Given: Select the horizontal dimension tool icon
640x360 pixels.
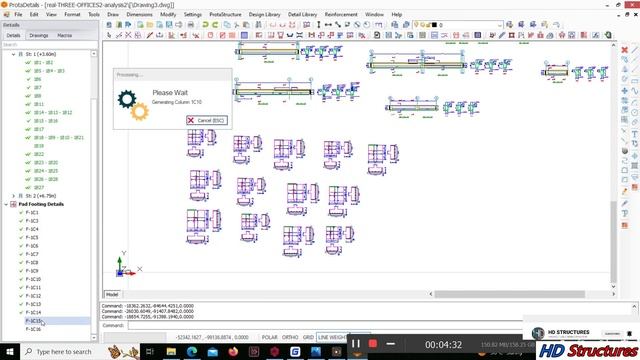Looking at the screenshot, I should [328, 25].
